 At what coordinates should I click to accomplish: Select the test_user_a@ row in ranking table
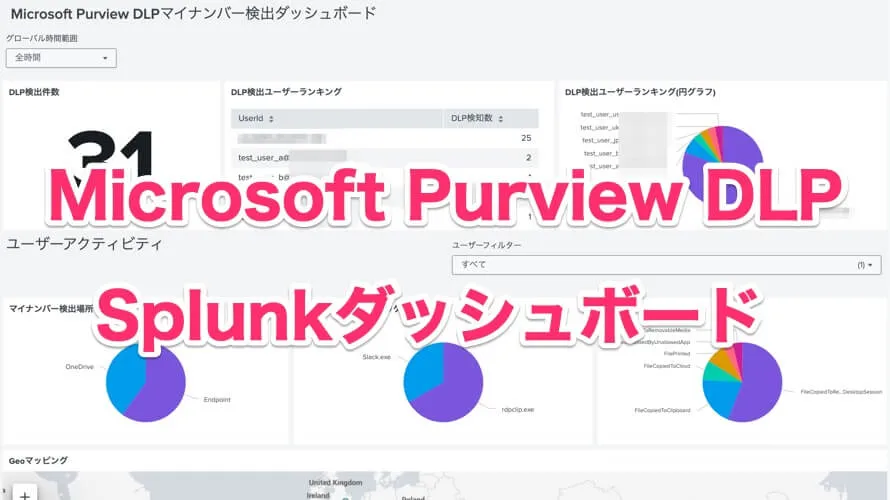pos(384,157)
